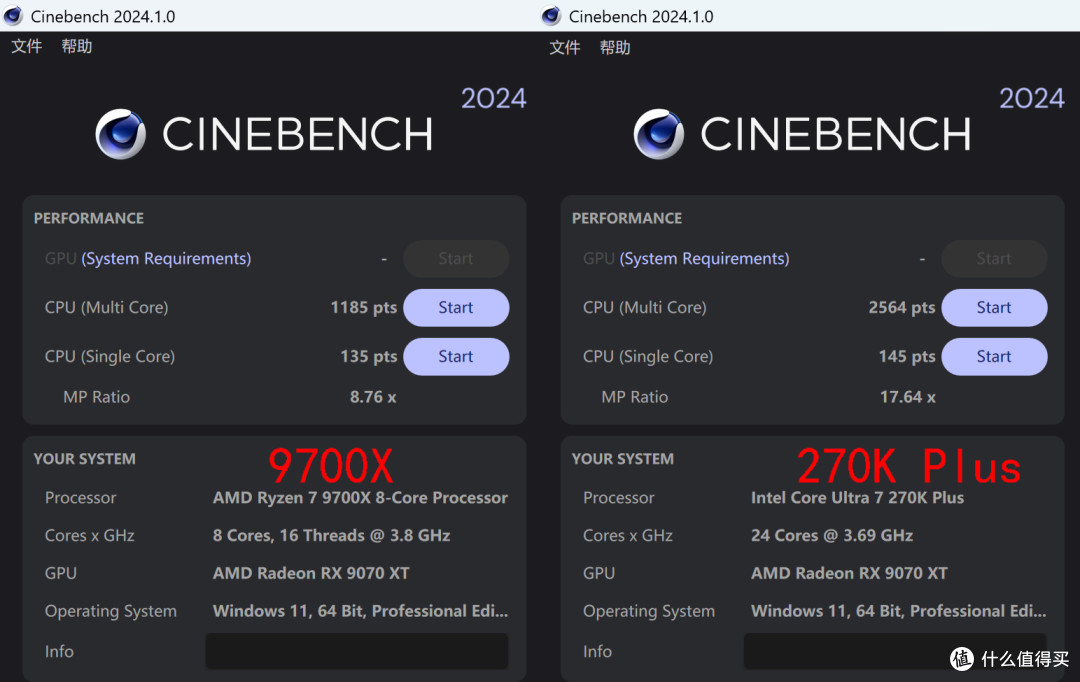This screenshot has width=1080, height=682.
Task: Open 帮助 menu in right Cinebench window
Action: [615, 48]
